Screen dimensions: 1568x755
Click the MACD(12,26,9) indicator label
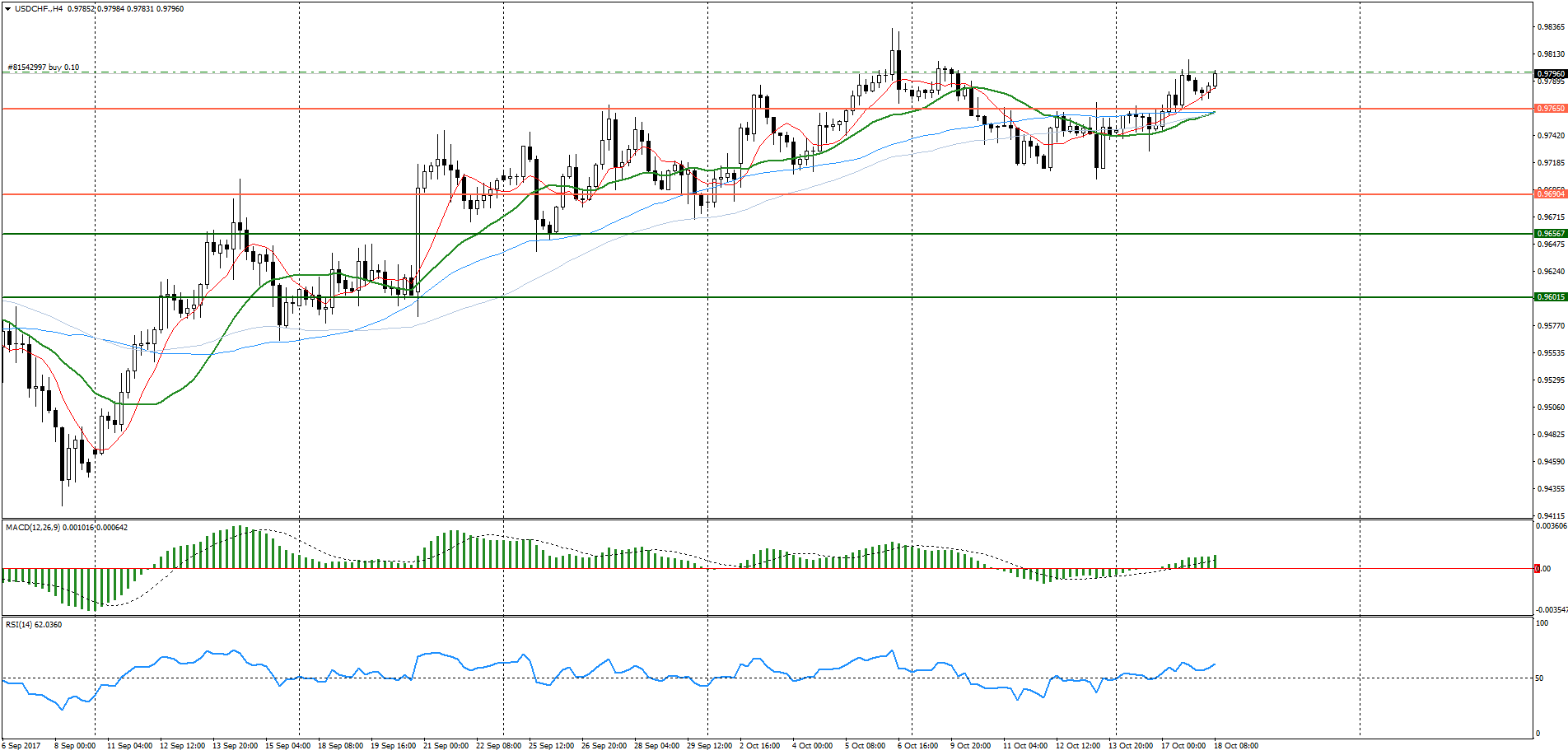coord(33,528)
